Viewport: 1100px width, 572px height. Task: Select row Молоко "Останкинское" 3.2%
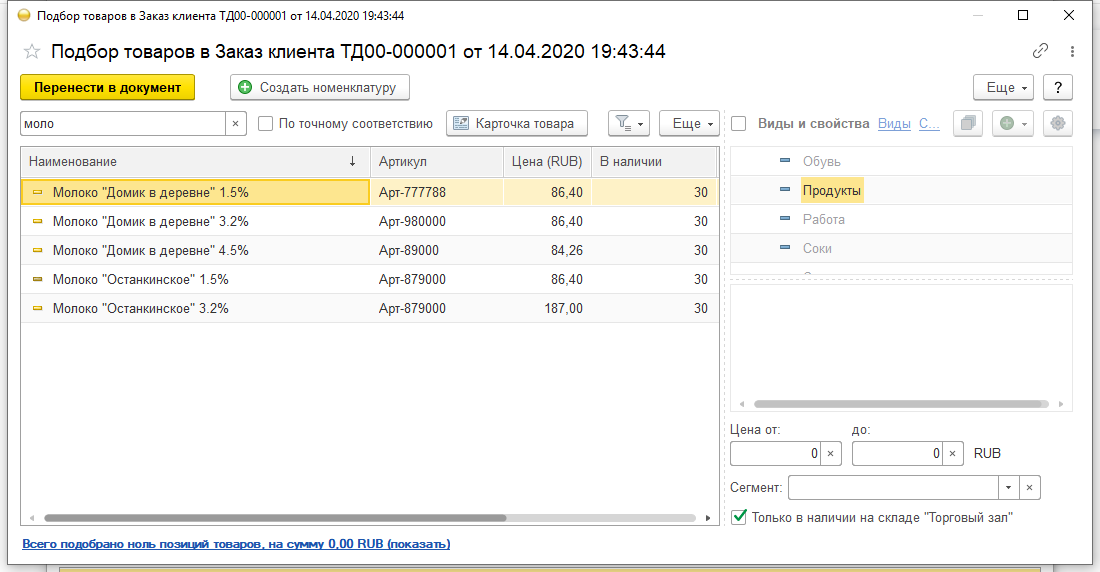(369, 308)
